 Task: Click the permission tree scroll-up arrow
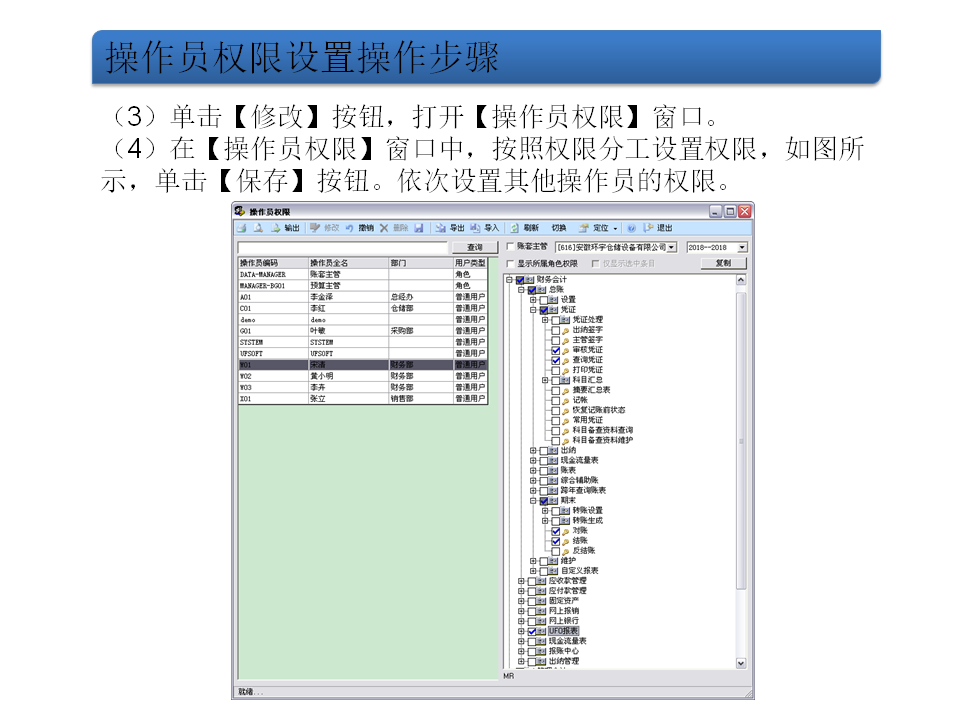[x=741, y=280]
